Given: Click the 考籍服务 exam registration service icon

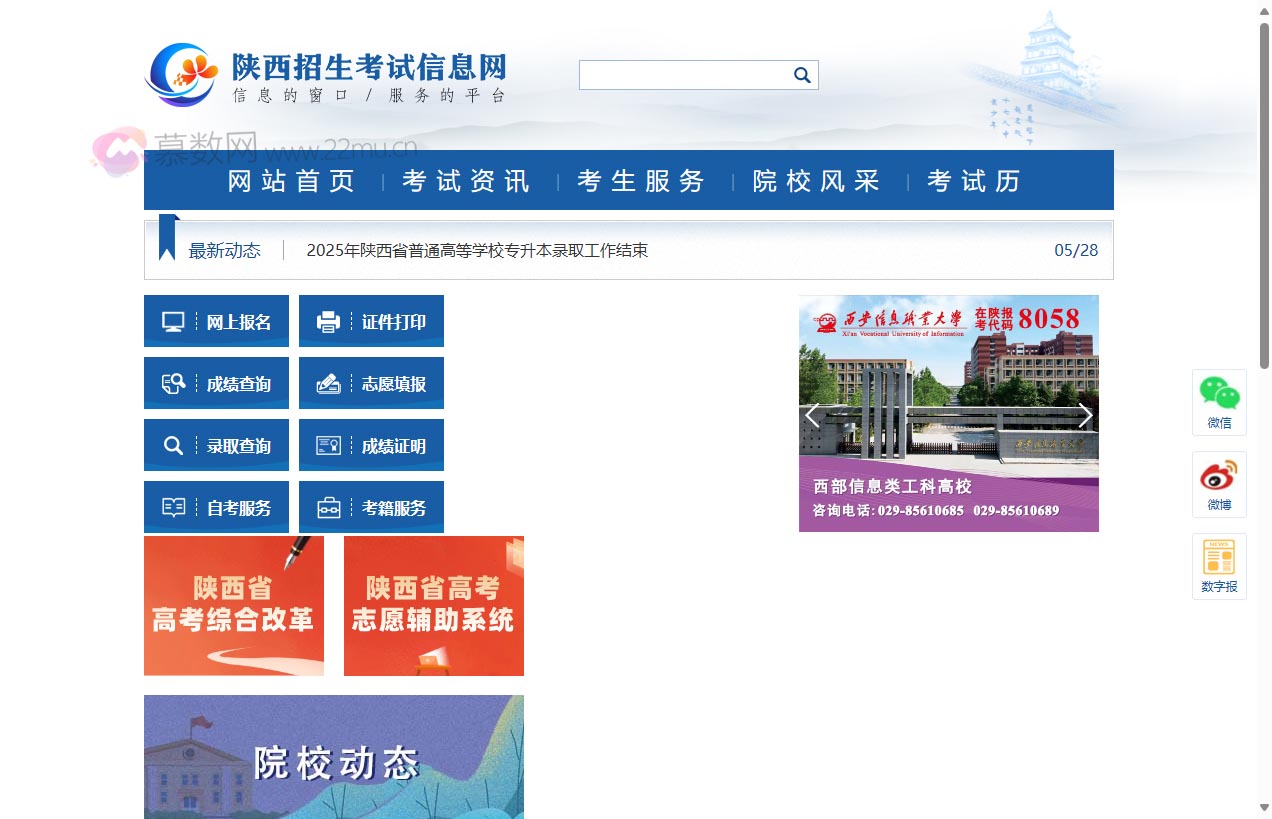Looking at the screenshot, I should click(x=371, y=507).
